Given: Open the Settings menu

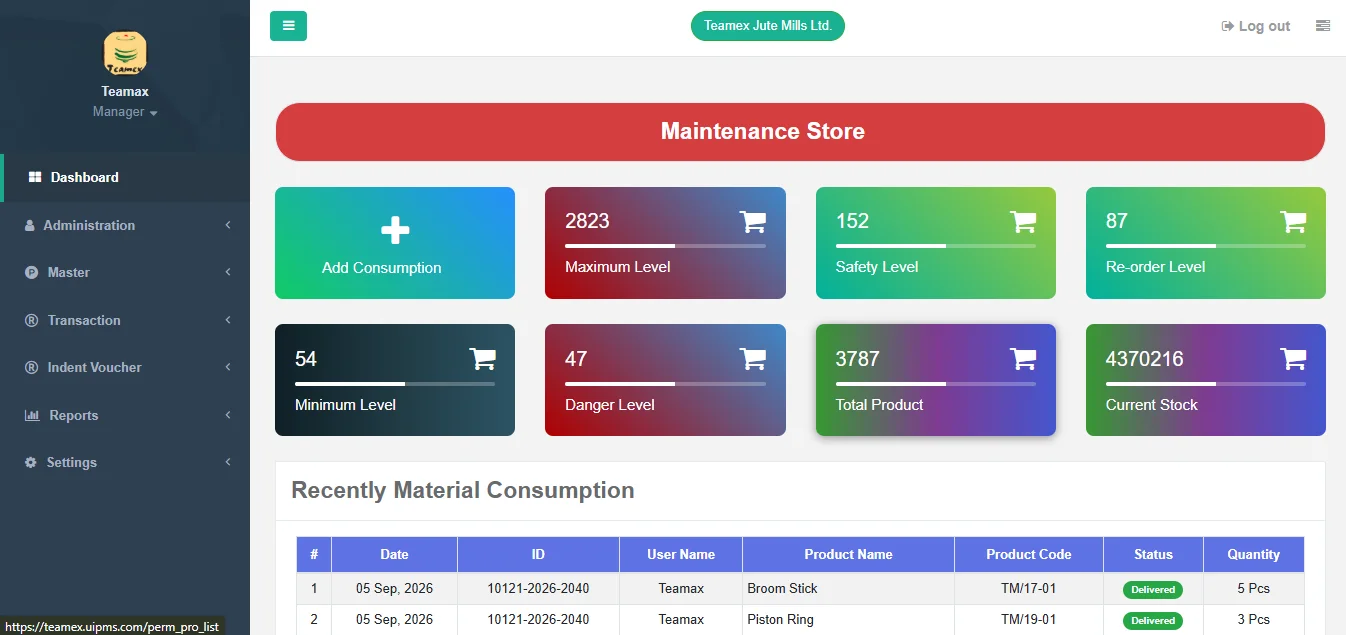Looking at the screenshot, I should [125, 462].
